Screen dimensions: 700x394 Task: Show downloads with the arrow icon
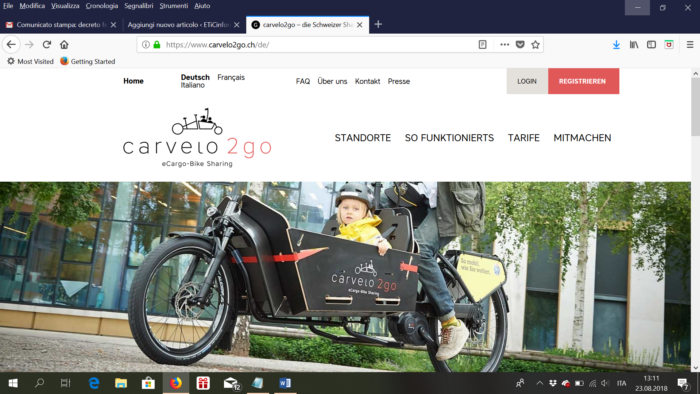(x=616, y=45)
